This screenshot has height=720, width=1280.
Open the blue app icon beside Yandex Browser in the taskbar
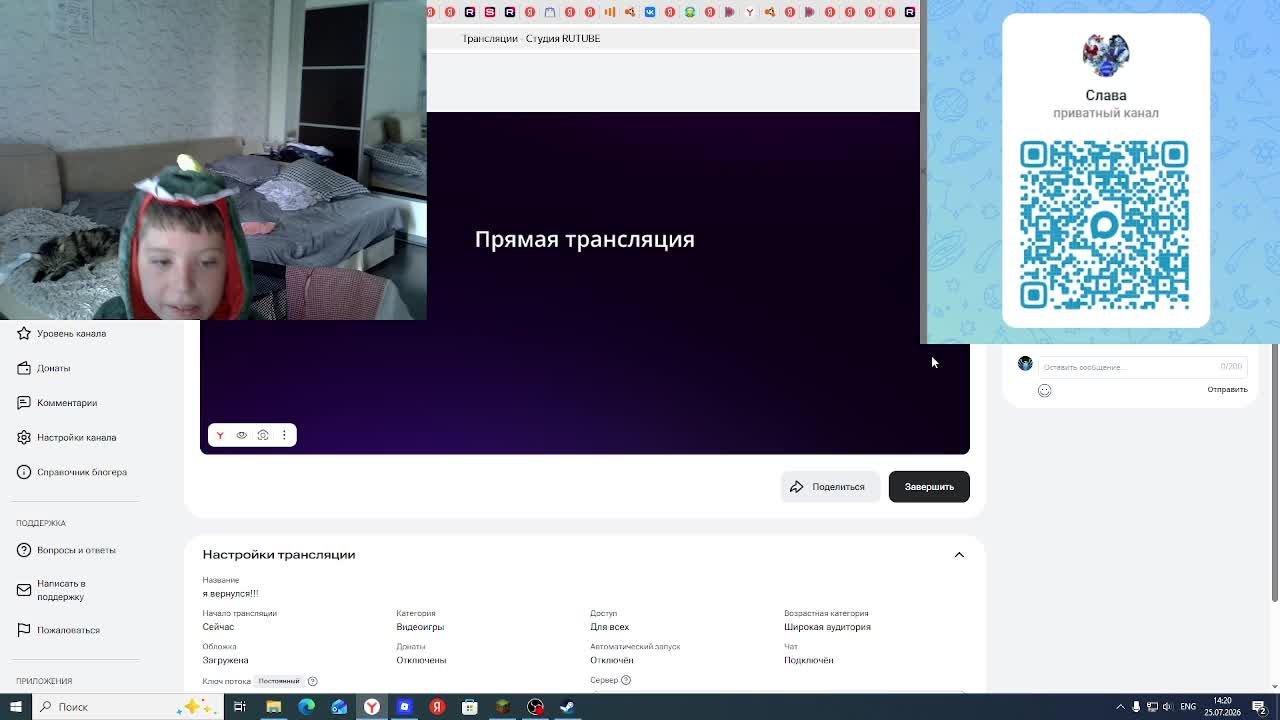click(x=405, y=707)
